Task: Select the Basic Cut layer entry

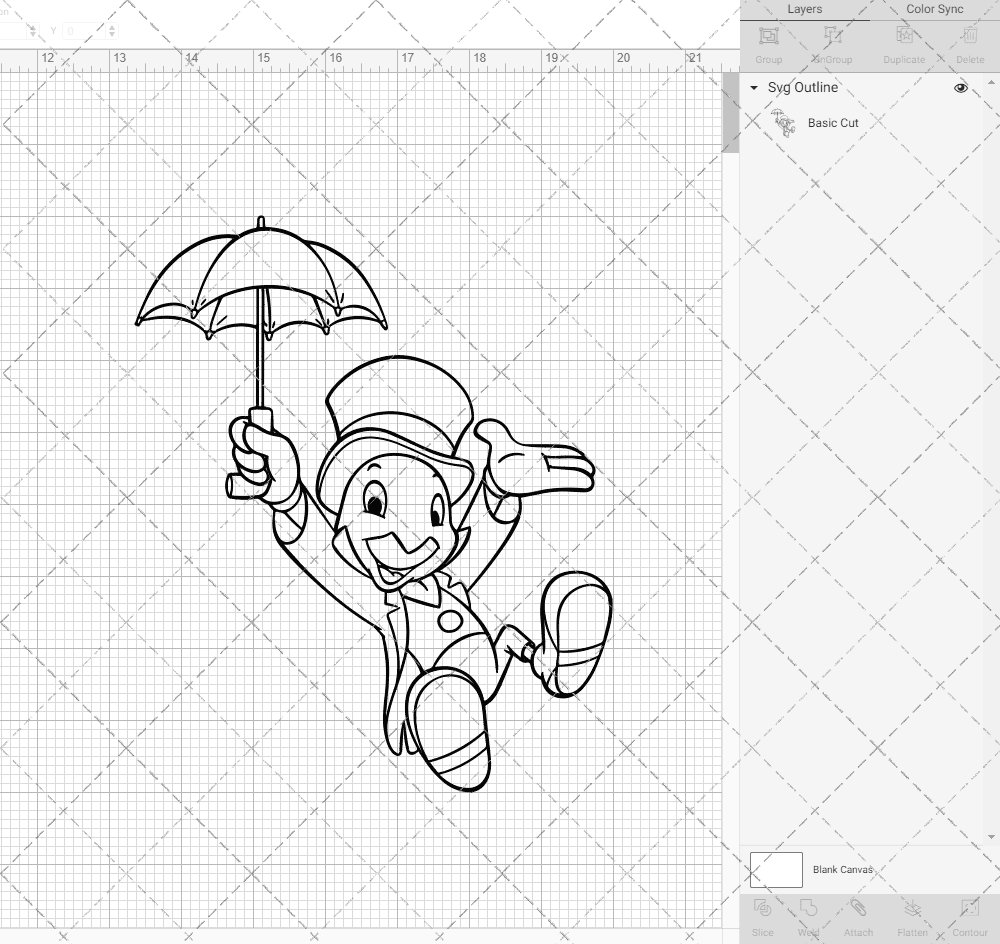Action: click(833, 122)
